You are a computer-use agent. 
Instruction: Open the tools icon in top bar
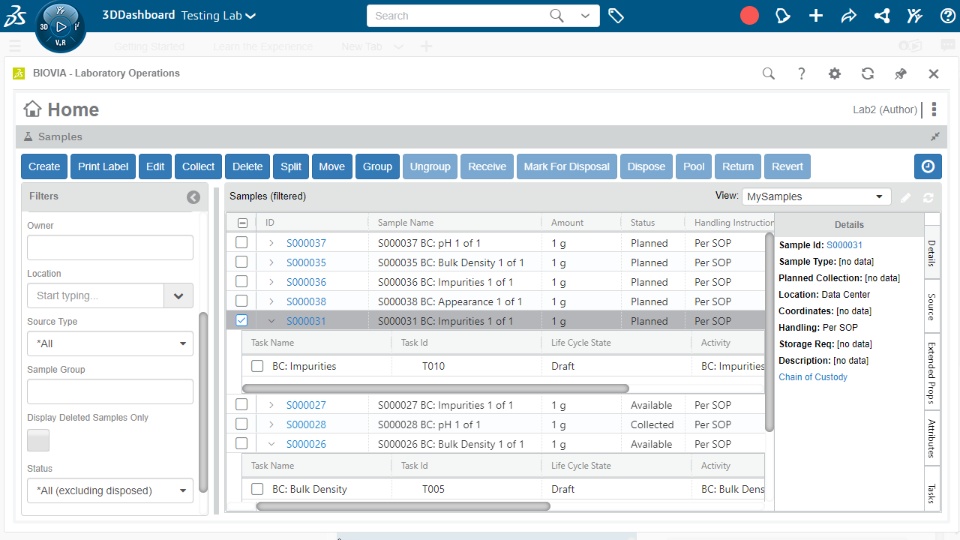point(915,16)
